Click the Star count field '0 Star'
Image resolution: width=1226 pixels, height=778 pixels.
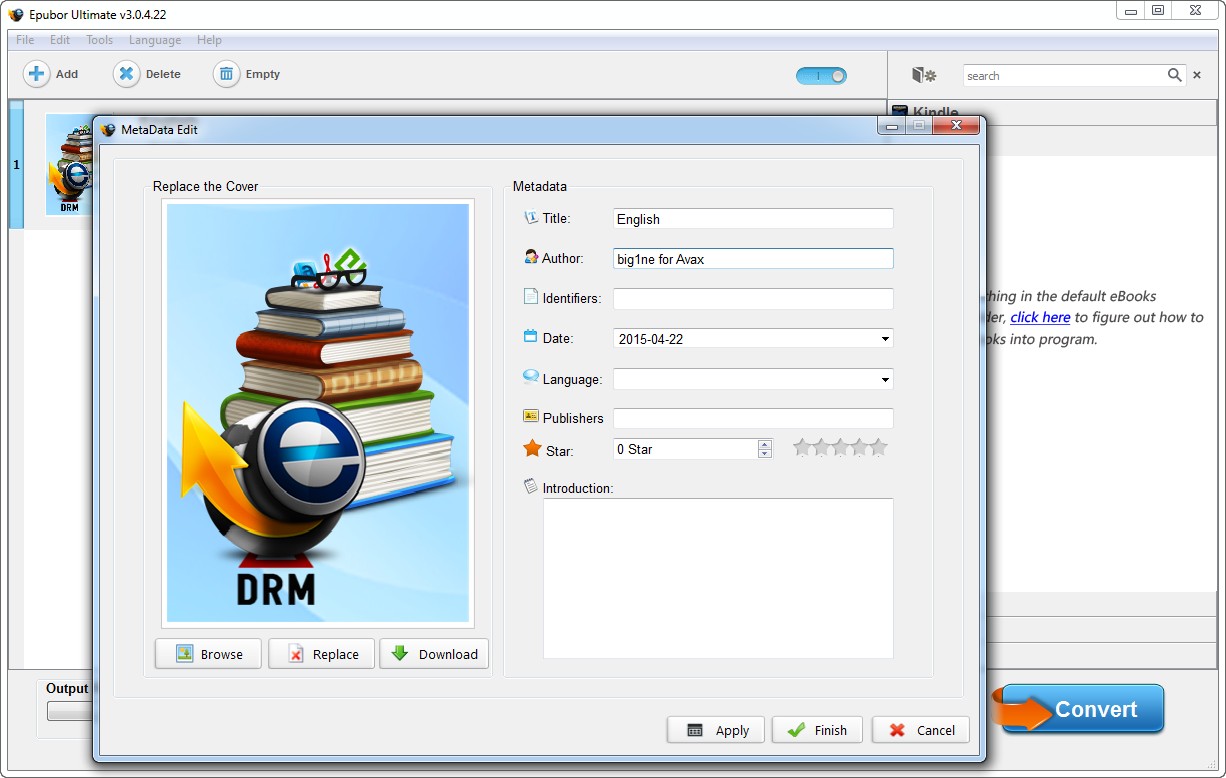coord(685,449)
